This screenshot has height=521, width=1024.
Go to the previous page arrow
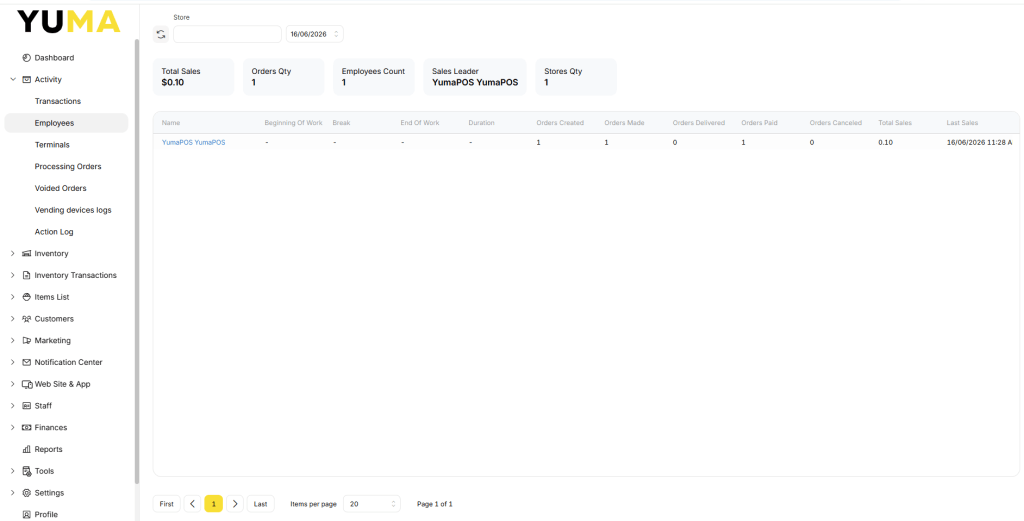click(x=192, y=503)
